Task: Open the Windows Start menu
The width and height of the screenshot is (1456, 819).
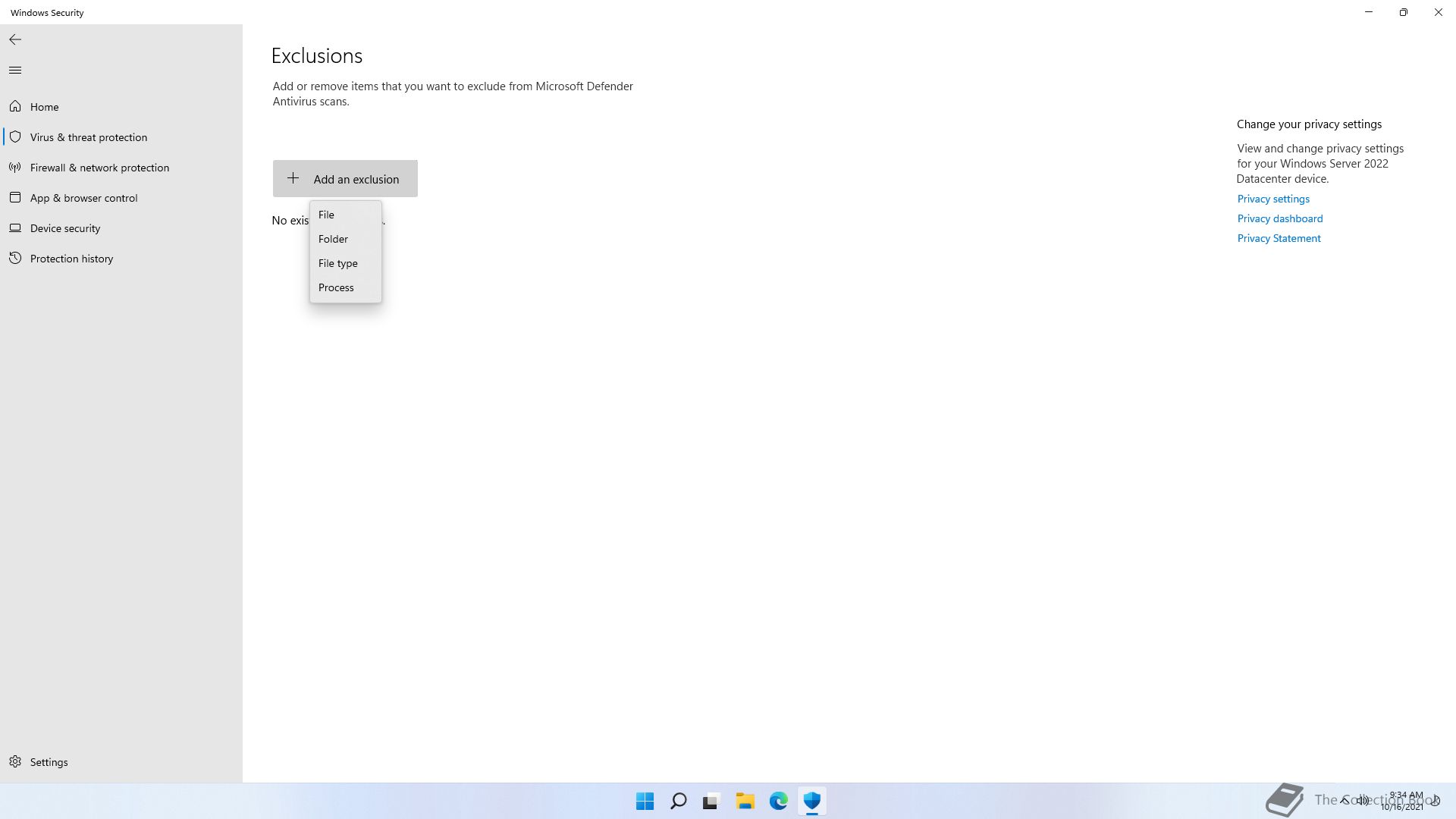Action: pos(645,801)
